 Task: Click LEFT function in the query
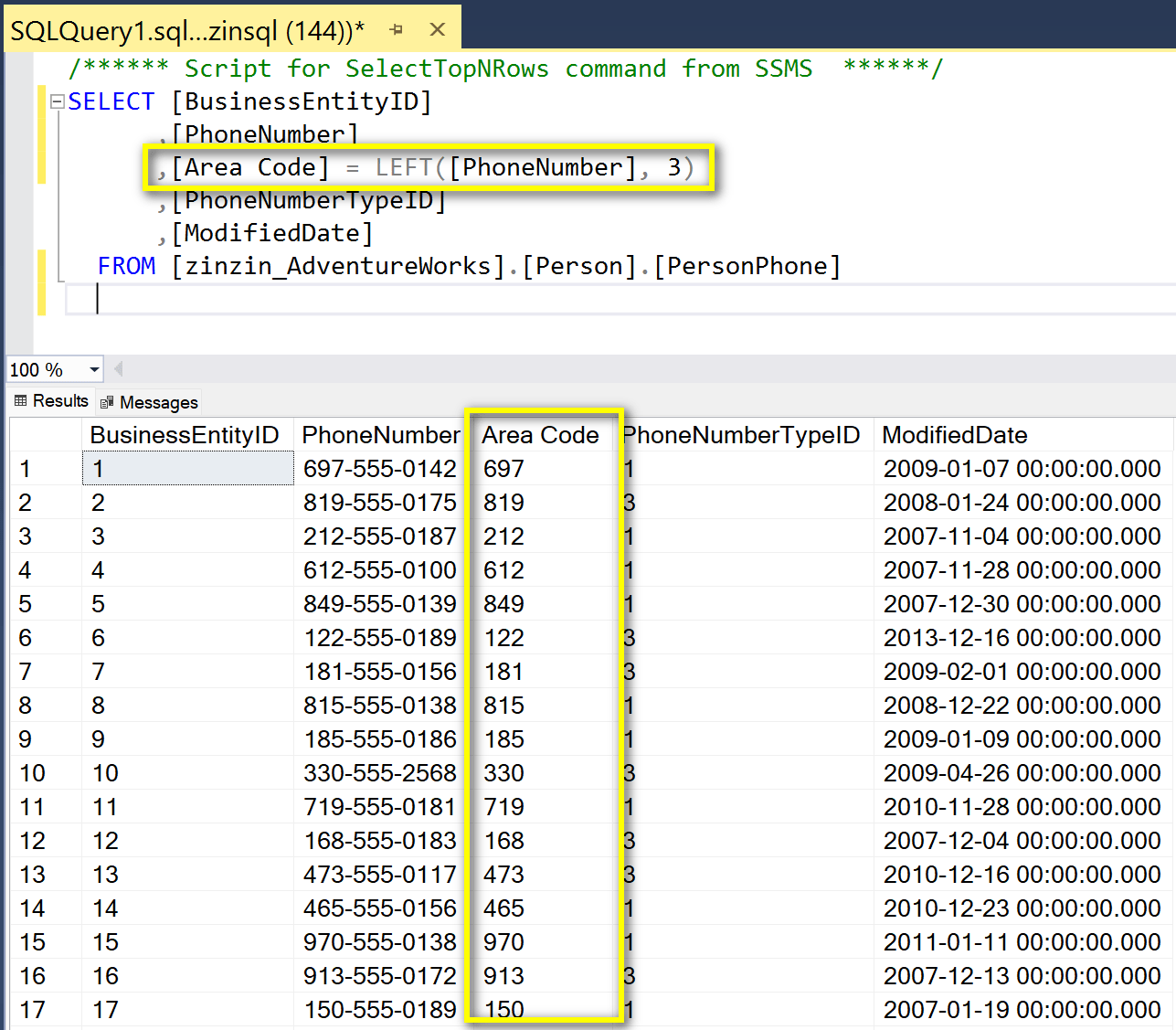[x=404, y=167]
